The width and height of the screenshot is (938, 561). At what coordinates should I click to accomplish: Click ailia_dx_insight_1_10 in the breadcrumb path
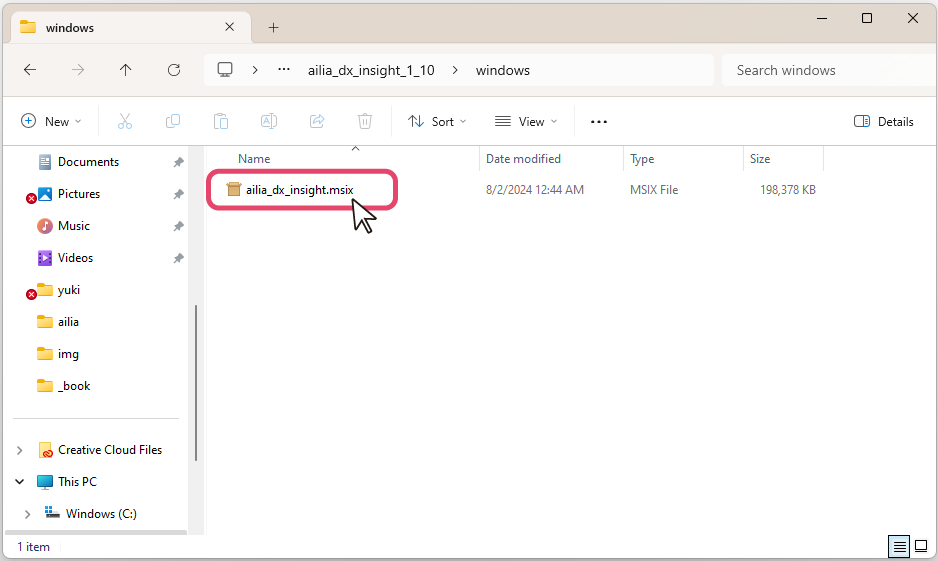coord(371,70)
